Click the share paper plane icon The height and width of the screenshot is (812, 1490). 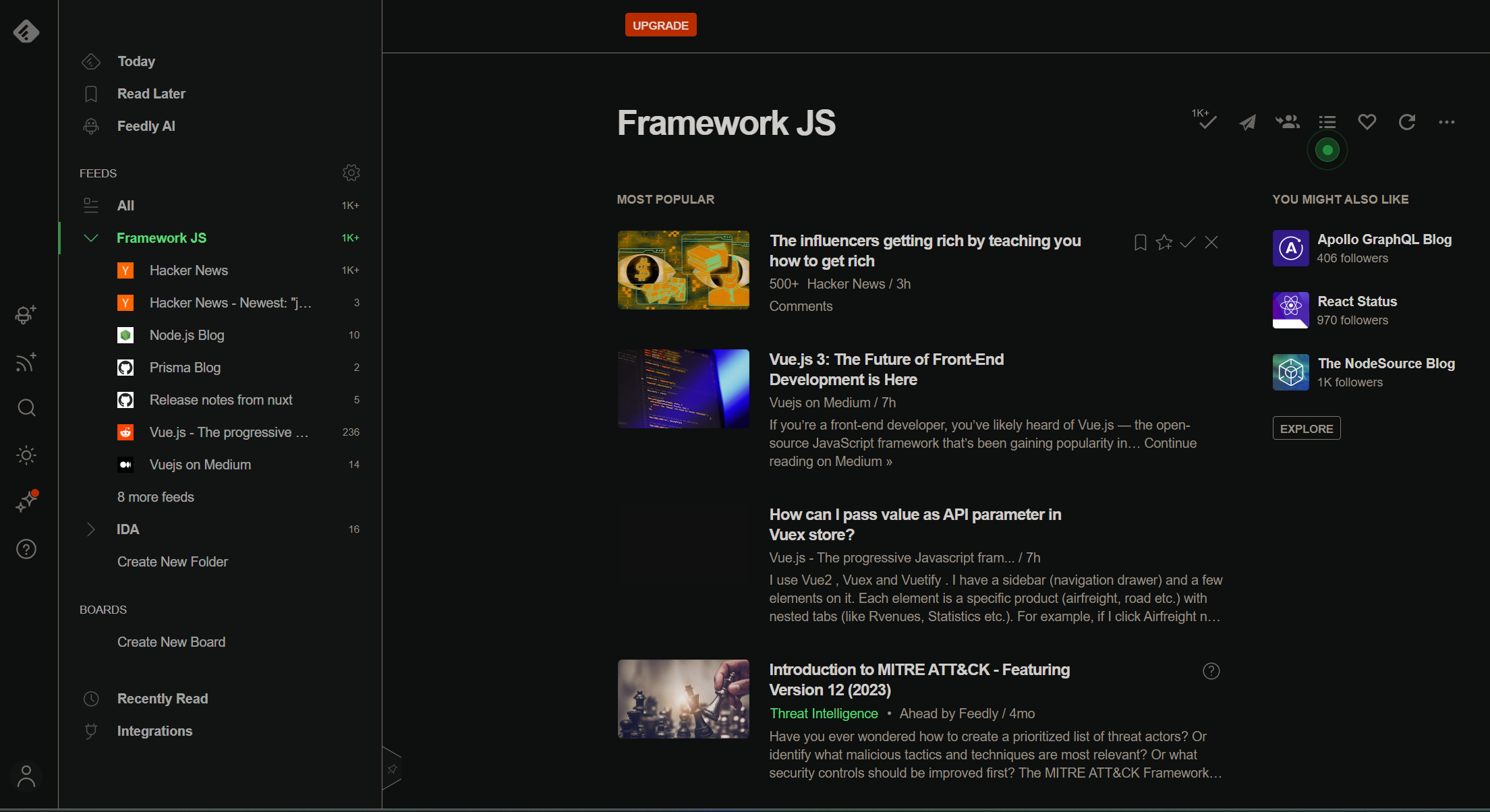point(1247,122)
